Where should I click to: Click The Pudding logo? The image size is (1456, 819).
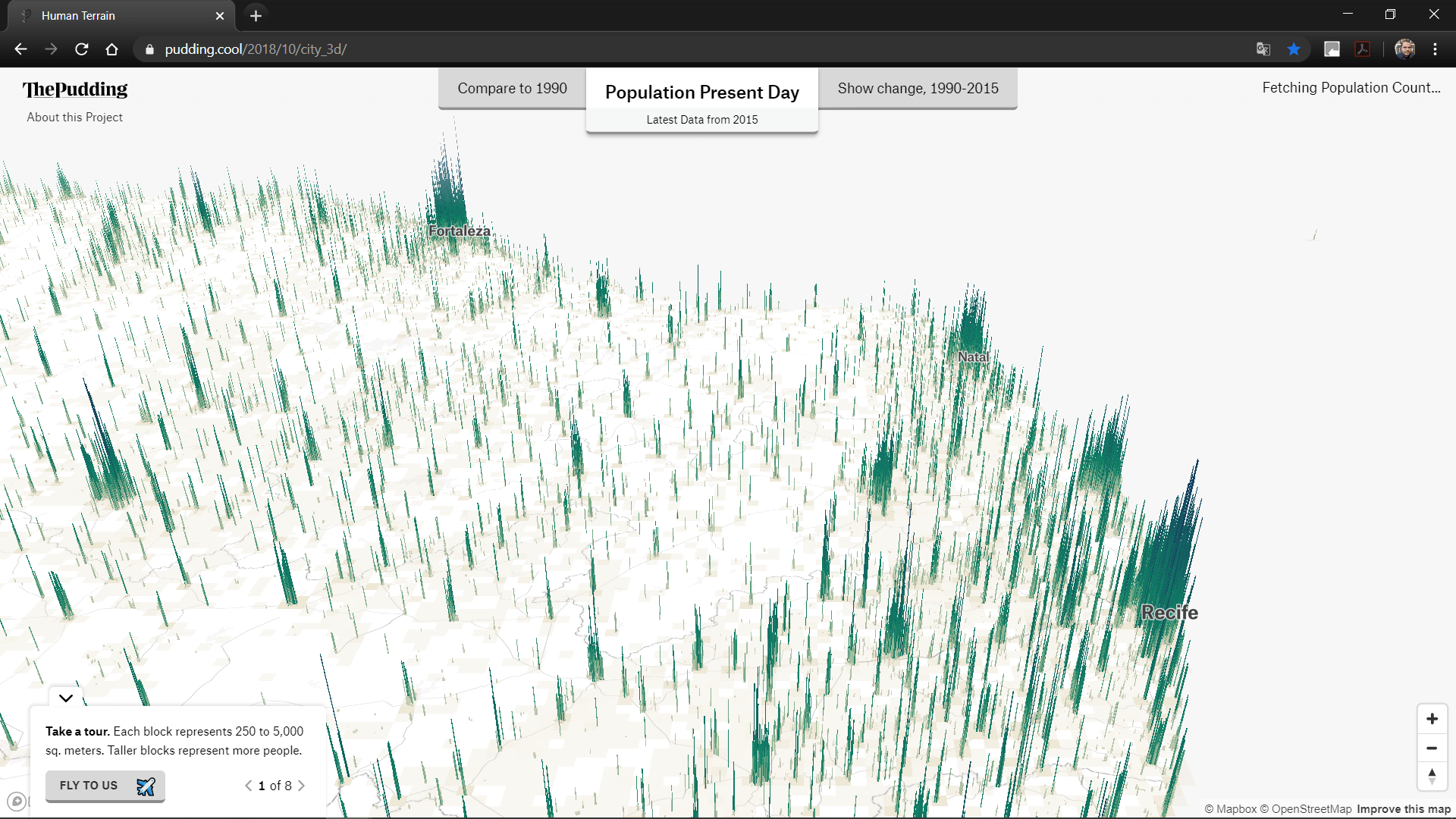75,89
